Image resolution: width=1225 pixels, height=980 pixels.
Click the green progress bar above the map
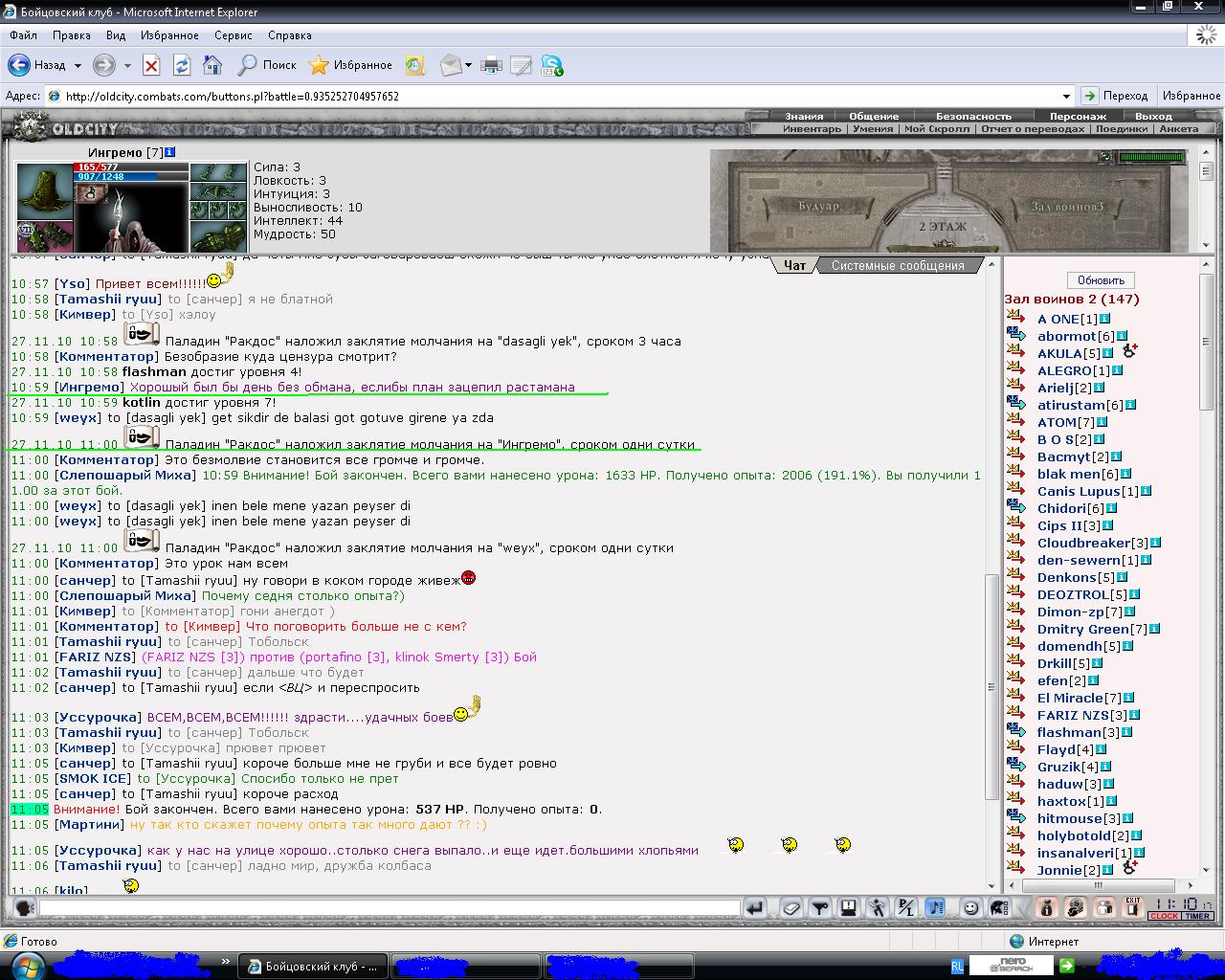[x=1151, y=157]
